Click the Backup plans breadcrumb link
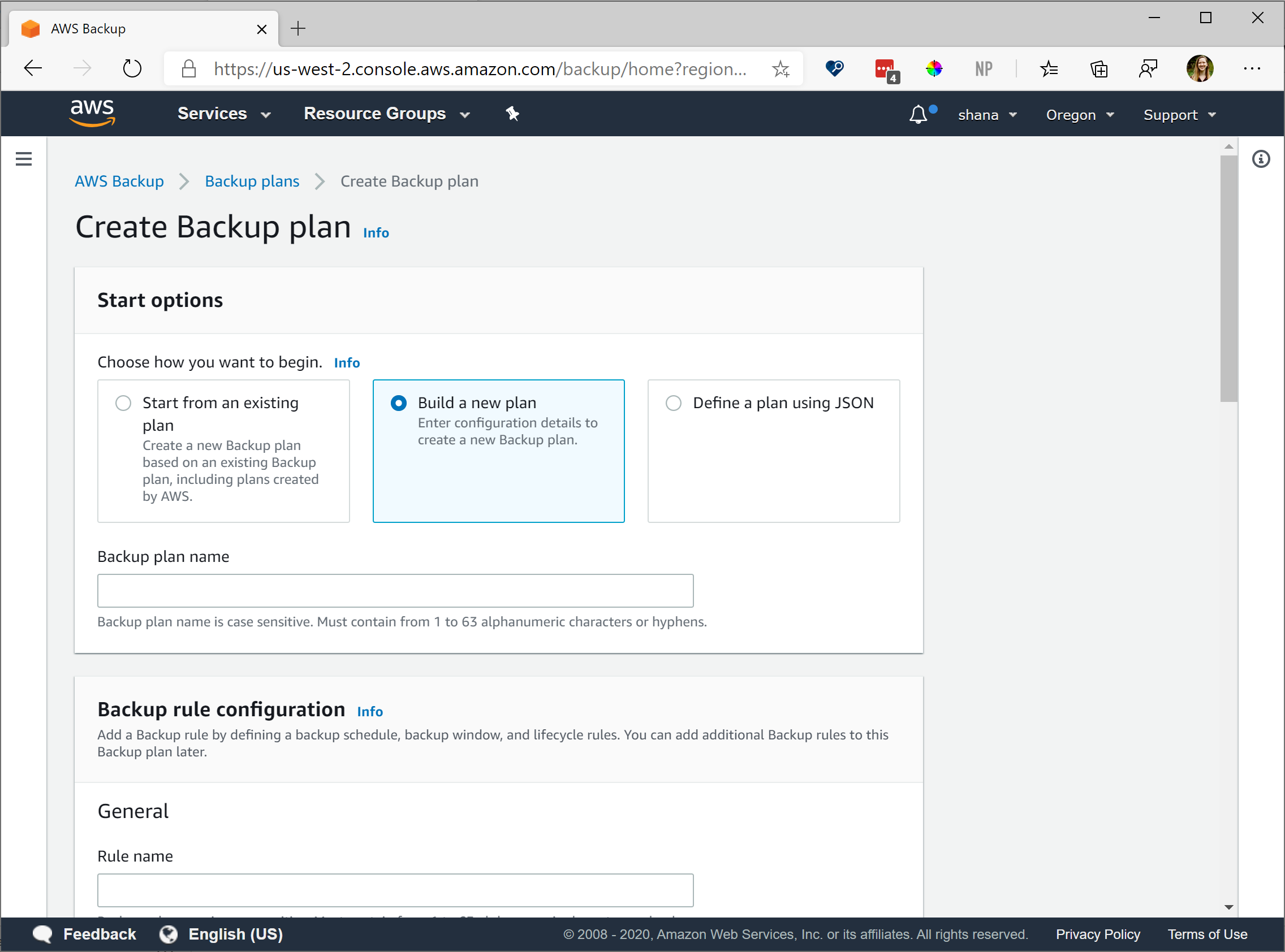 [252, 181]
